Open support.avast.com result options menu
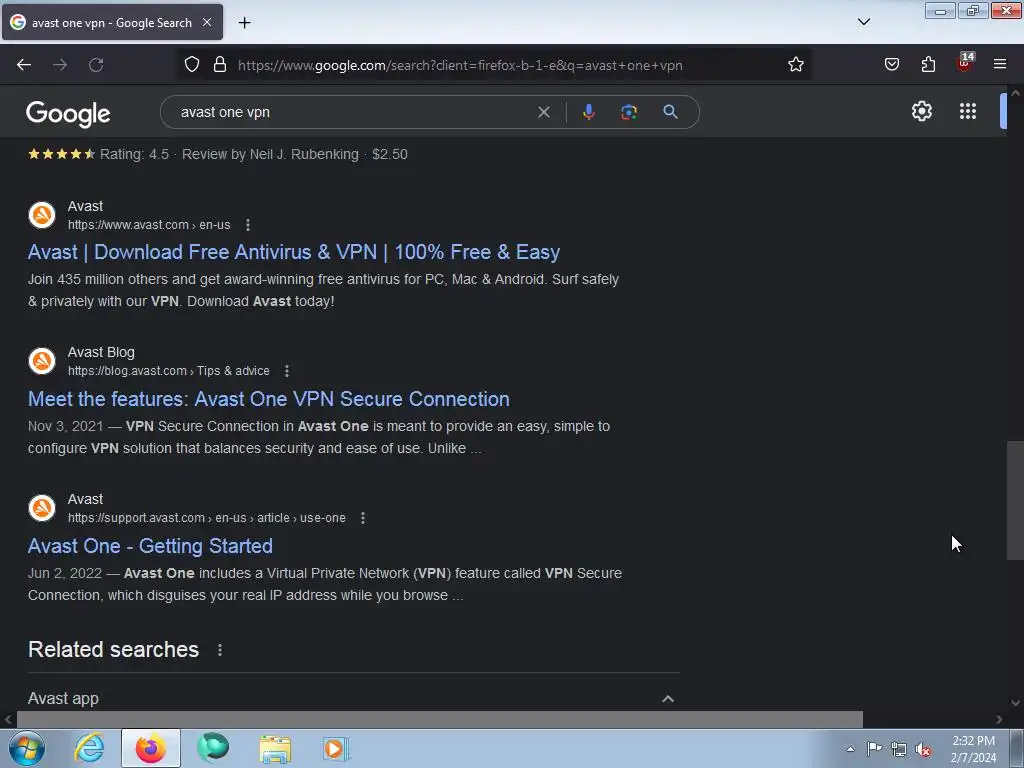1024x768 pixels. [363, 518]
